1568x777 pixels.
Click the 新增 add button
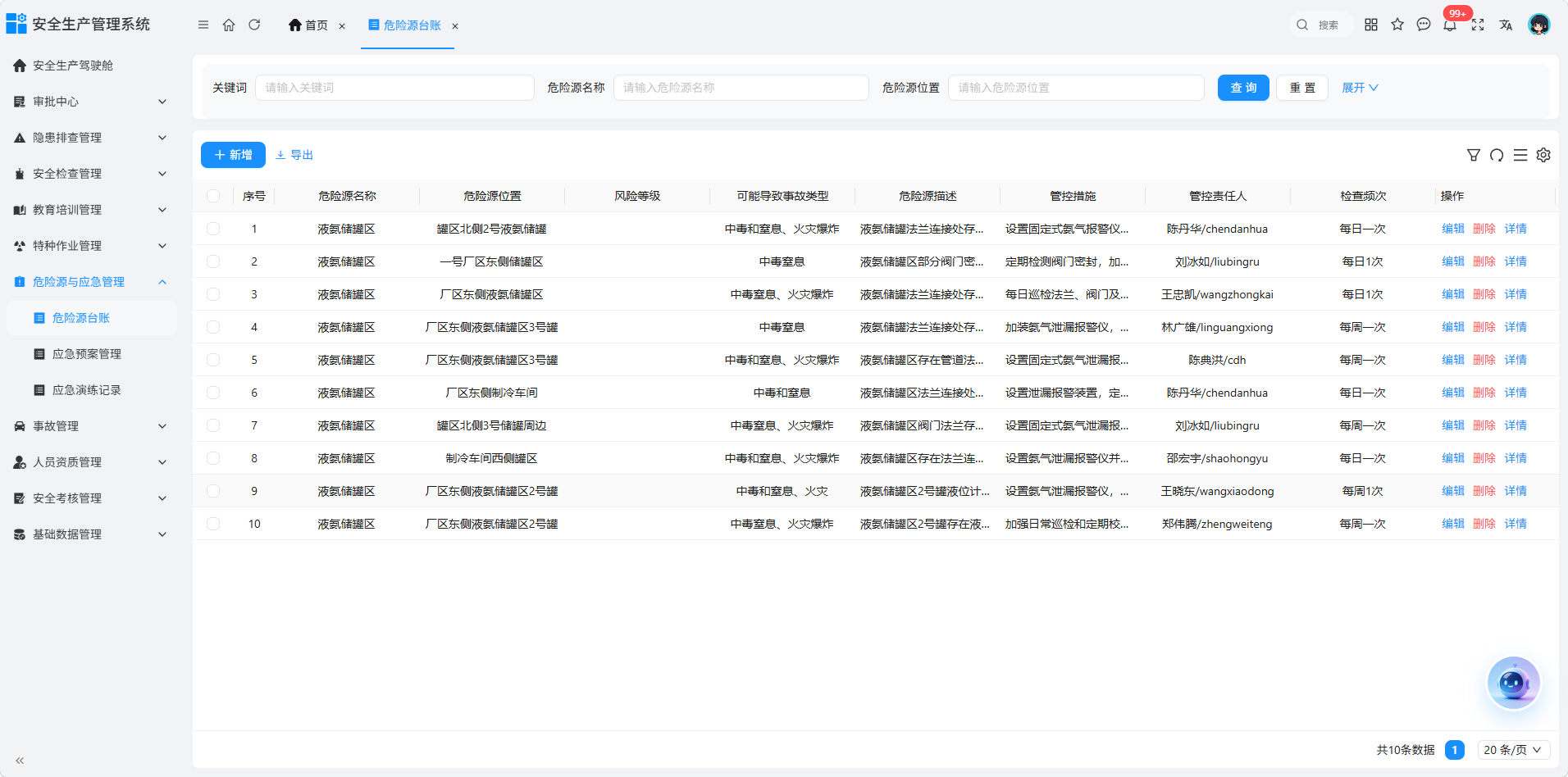(x=233, y=155)
